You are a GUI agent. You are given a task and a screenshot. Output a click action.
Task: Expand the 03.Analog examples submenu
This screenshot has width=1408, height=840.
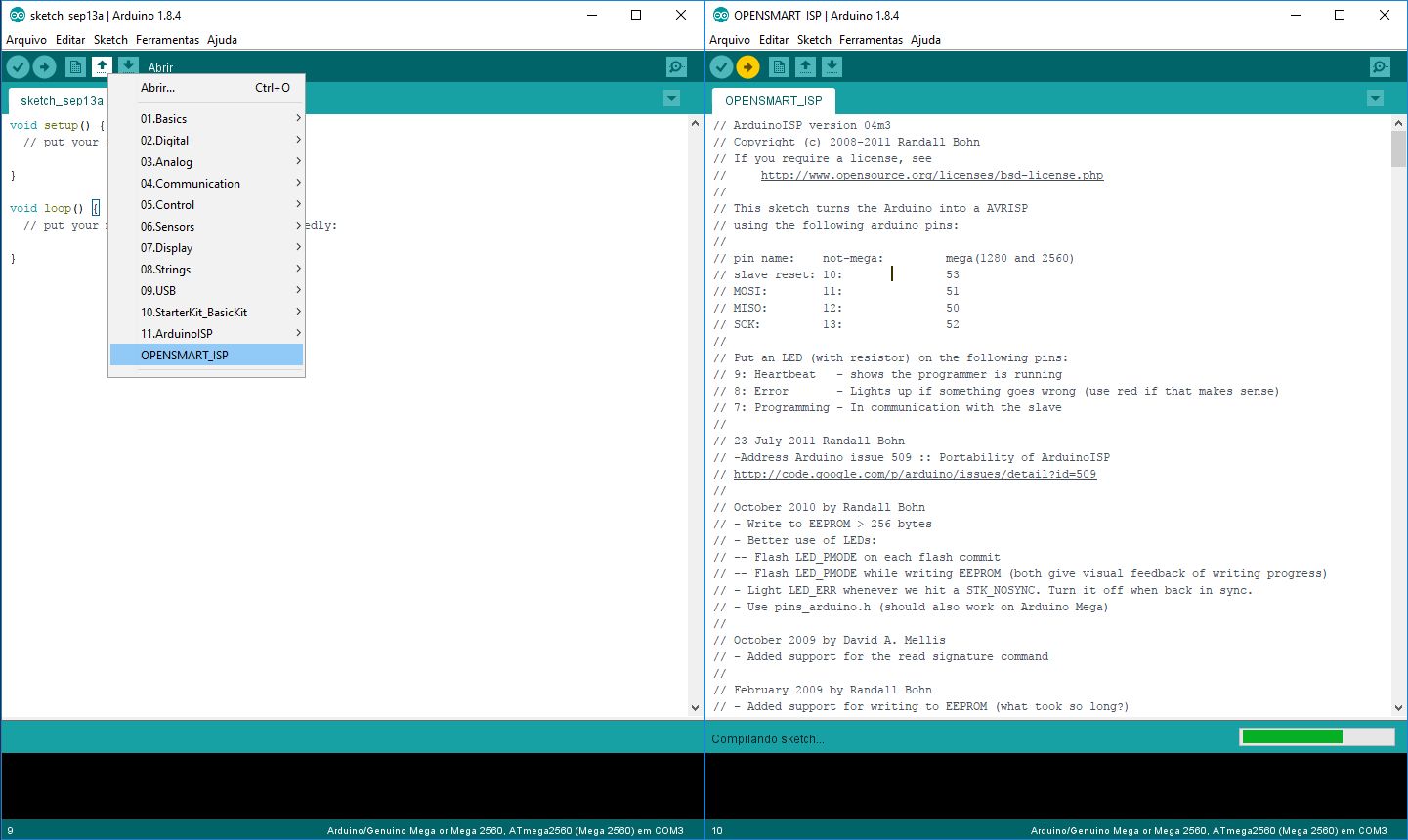click(x=206, y=162)
